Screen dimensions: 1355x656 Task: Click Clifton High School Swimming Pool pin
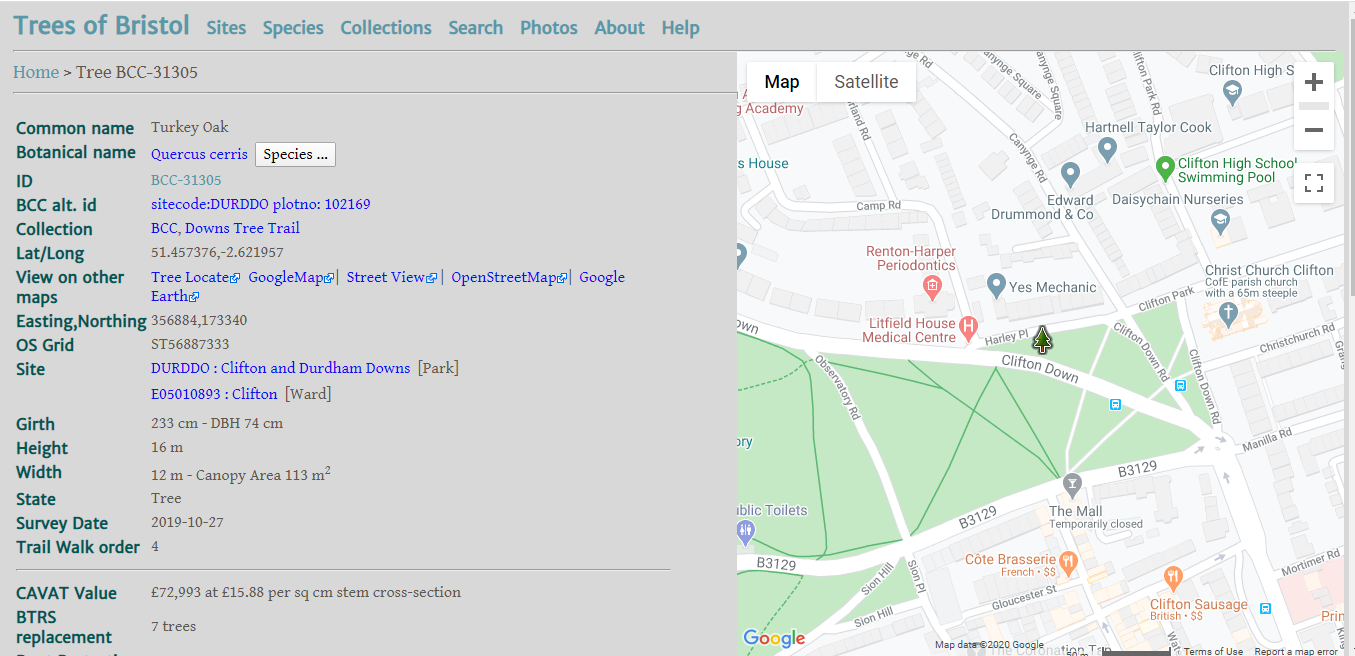(x=1164, y=168)
